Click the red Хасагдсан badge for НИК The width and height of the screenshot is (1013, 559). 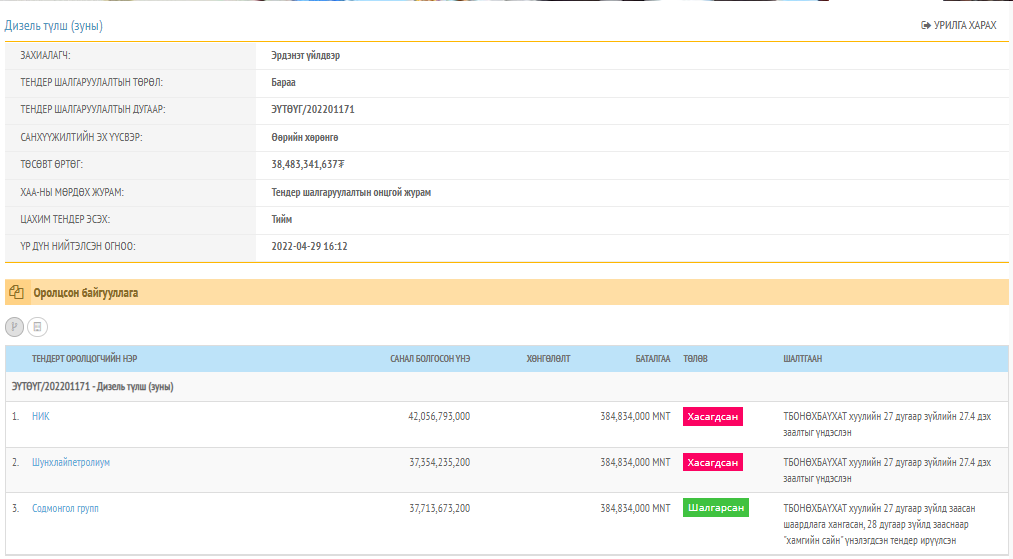(712, 416)
